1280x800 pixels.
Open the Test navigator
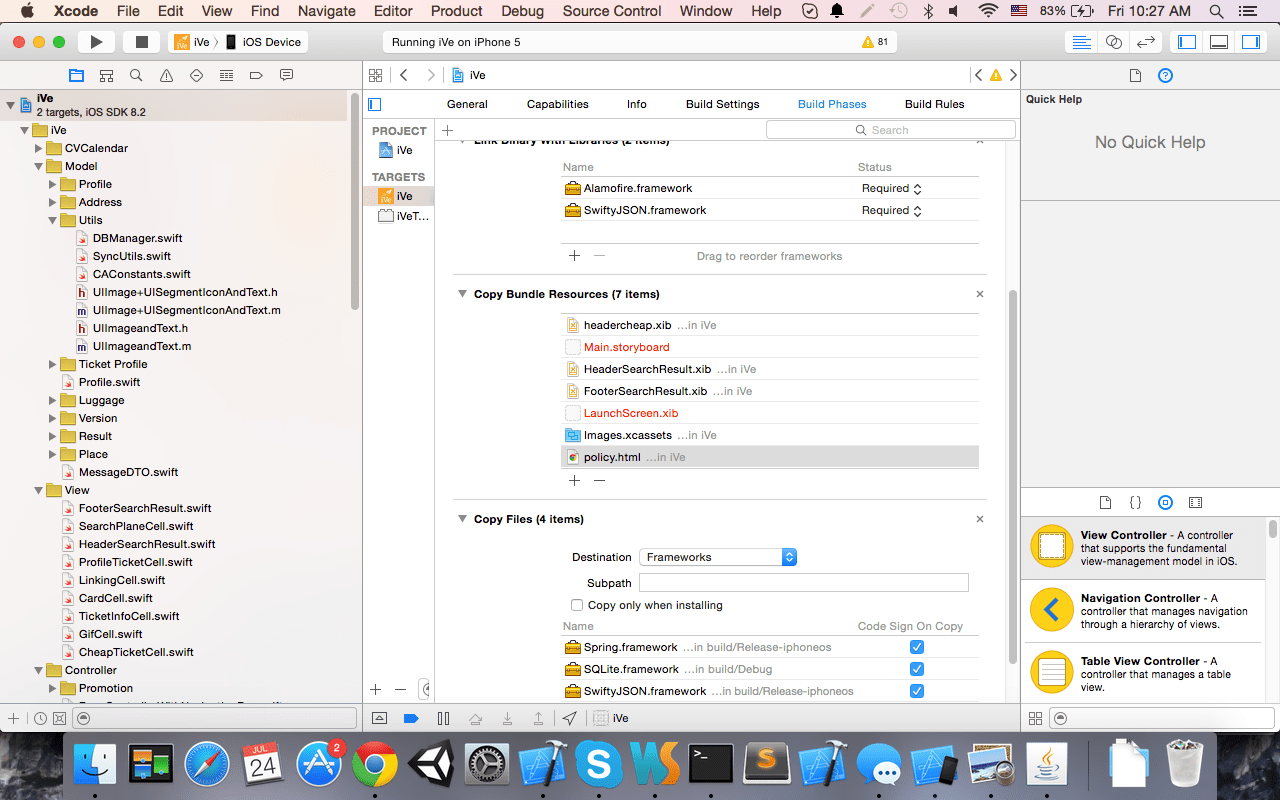196,75
